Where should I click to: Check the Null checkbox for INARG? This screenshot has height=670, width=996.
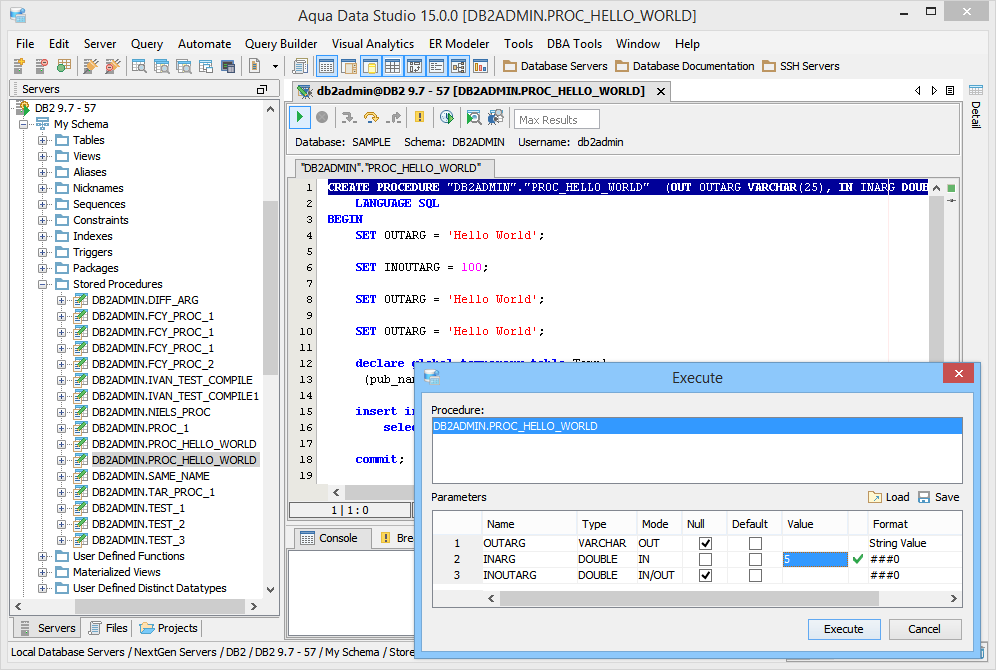point(705,559)
